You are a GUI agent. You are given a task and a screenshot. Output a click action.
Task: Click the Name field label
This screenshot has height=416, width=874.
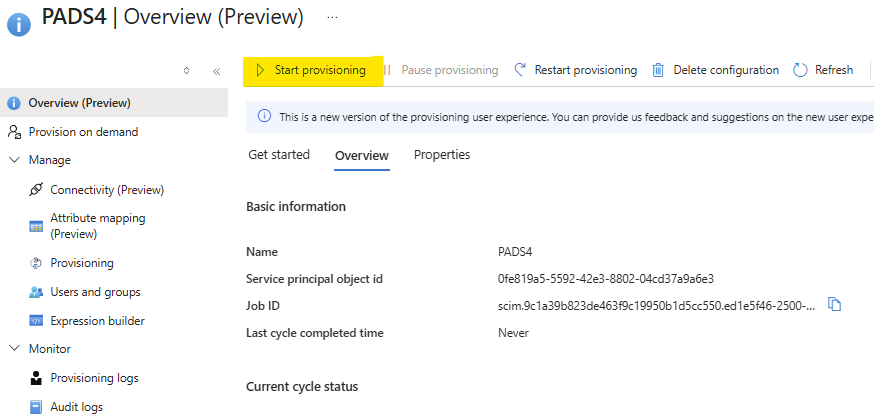pos(262,252)
